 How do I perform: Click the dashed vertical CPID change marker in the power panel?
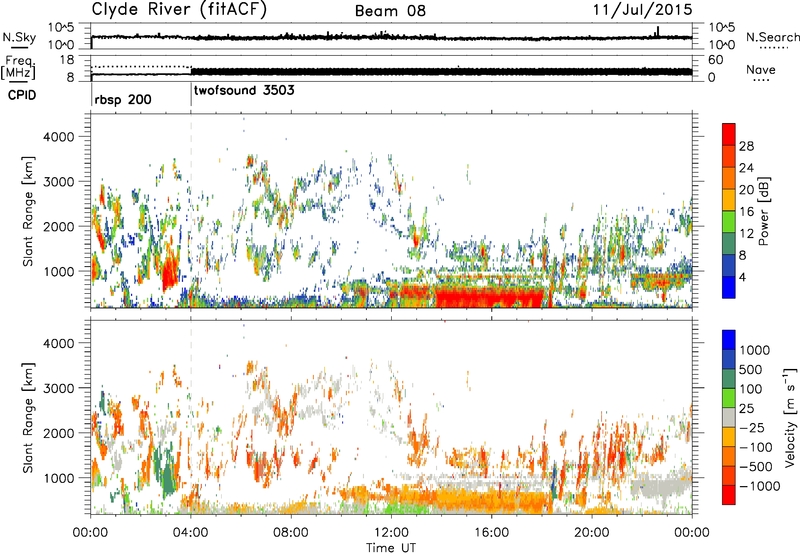click(191, 210)
